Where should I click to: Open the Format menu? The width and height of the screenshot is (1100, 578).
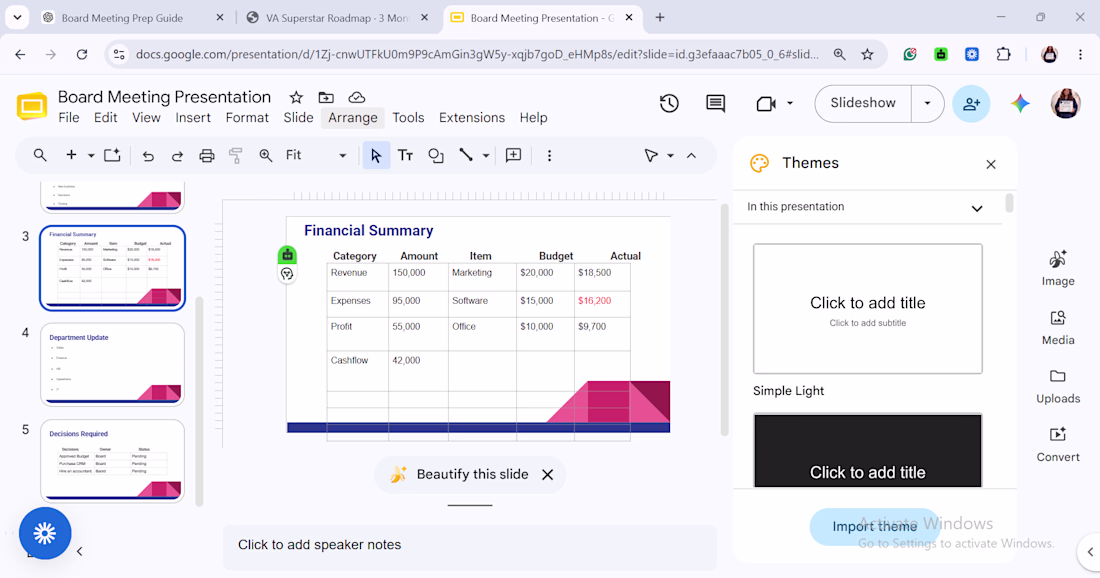point(247,118)
